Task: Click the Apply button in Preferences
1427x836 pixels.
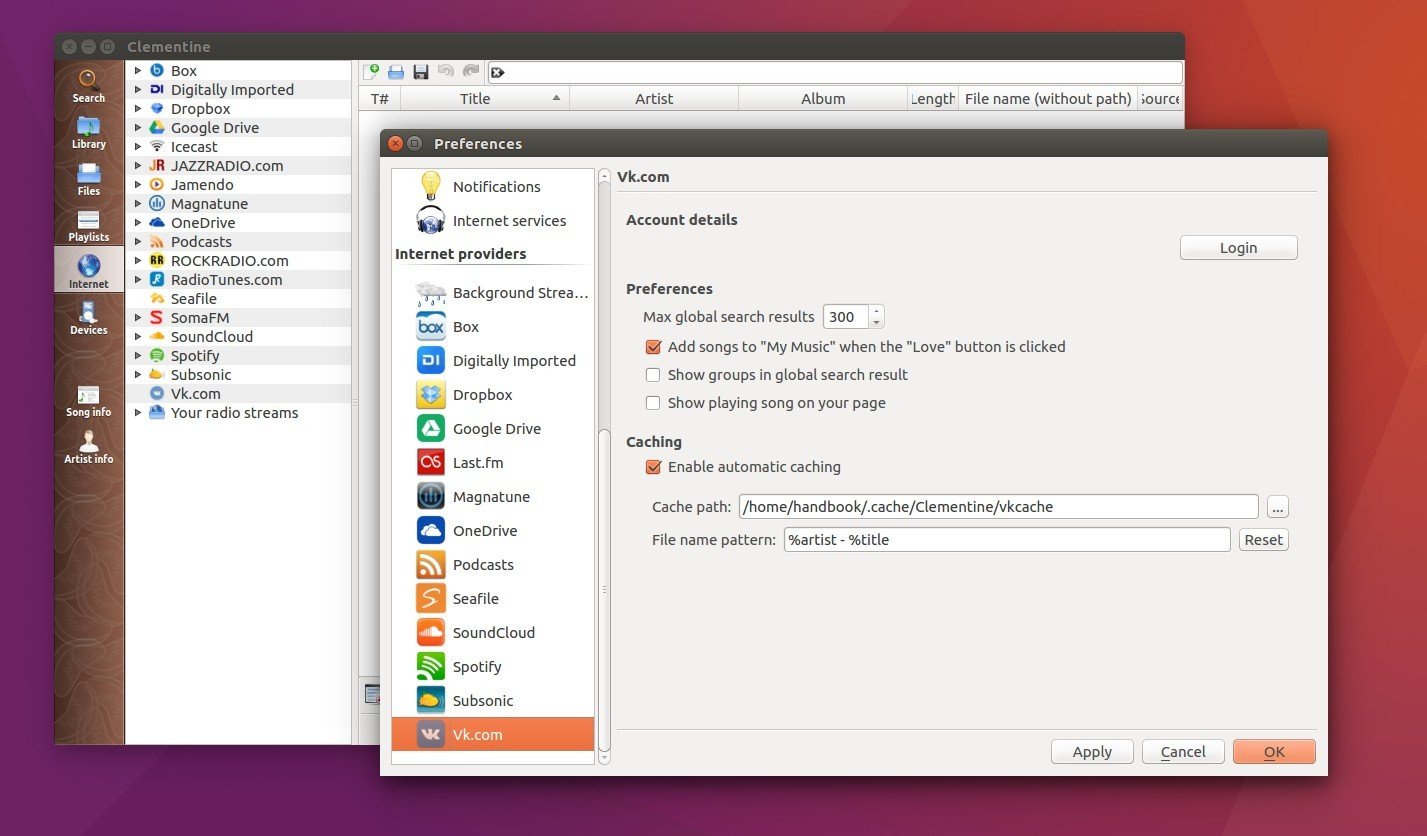Action: pyautogui.click(x=1092, y=752)
